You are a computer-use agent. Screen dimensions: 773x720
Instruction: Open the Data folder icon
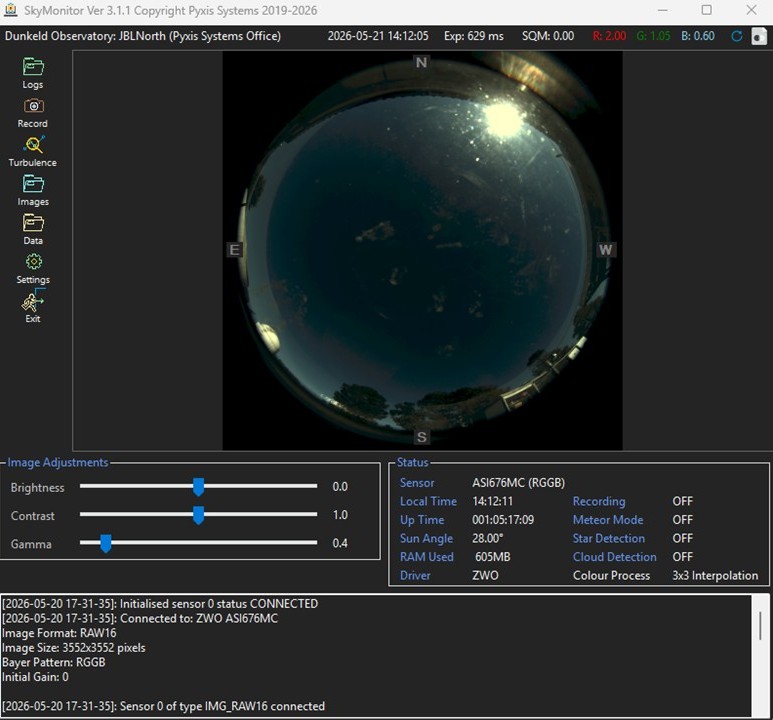click(x=33, y=223)
